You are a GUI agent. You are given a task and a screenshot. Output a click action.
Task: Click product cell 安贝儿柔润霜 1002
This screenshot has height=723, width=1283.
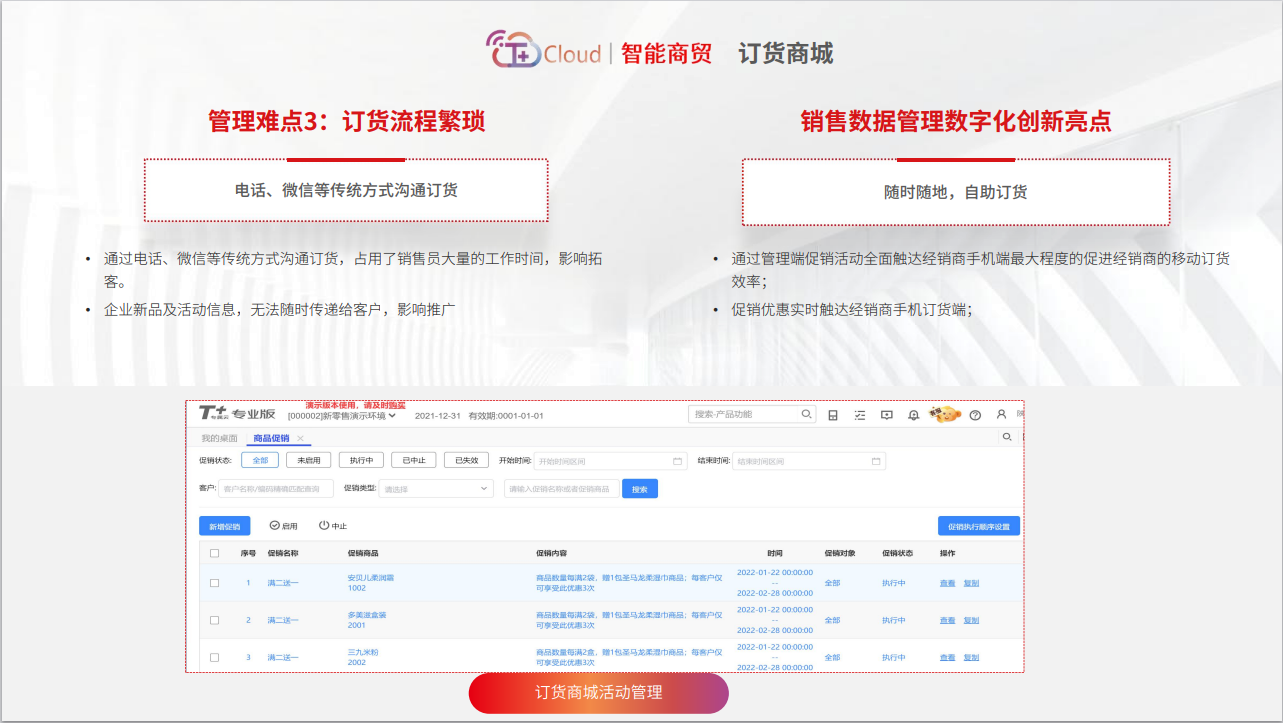click(x=371, y=582)
